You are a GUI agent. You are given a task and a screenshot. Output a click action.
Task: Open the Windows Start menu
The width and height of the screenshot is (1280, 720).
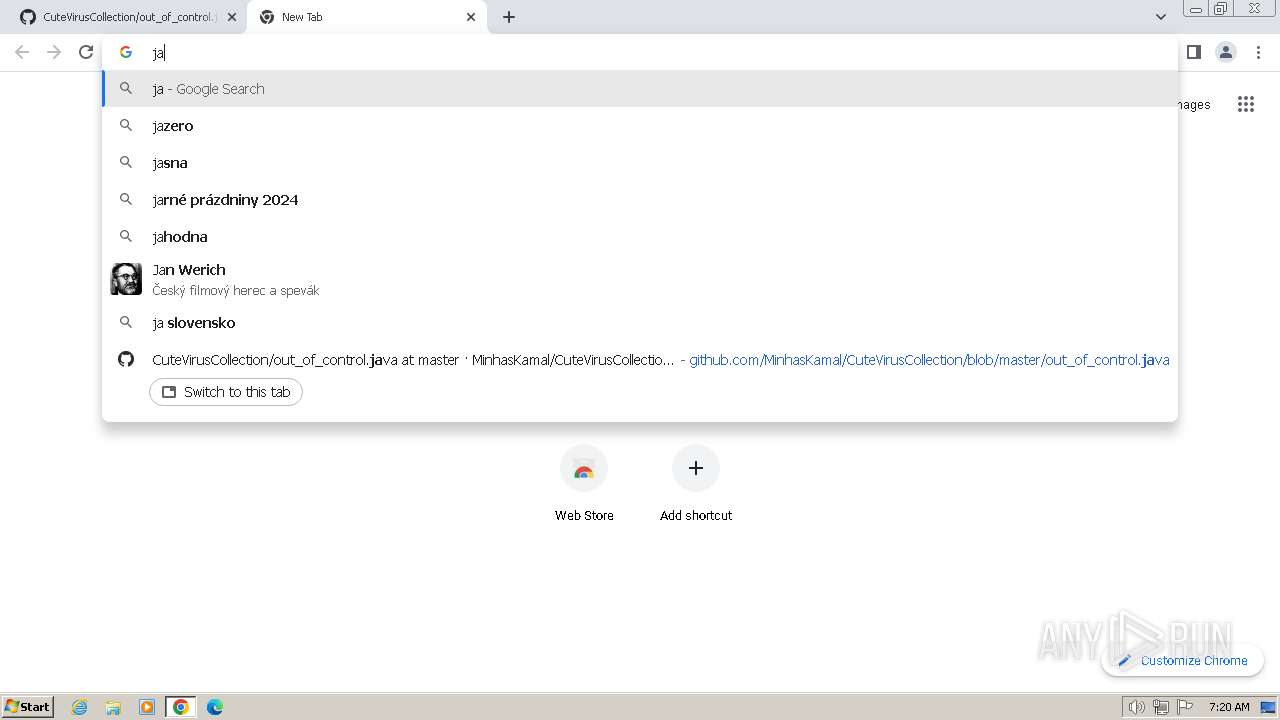point(28,707)
